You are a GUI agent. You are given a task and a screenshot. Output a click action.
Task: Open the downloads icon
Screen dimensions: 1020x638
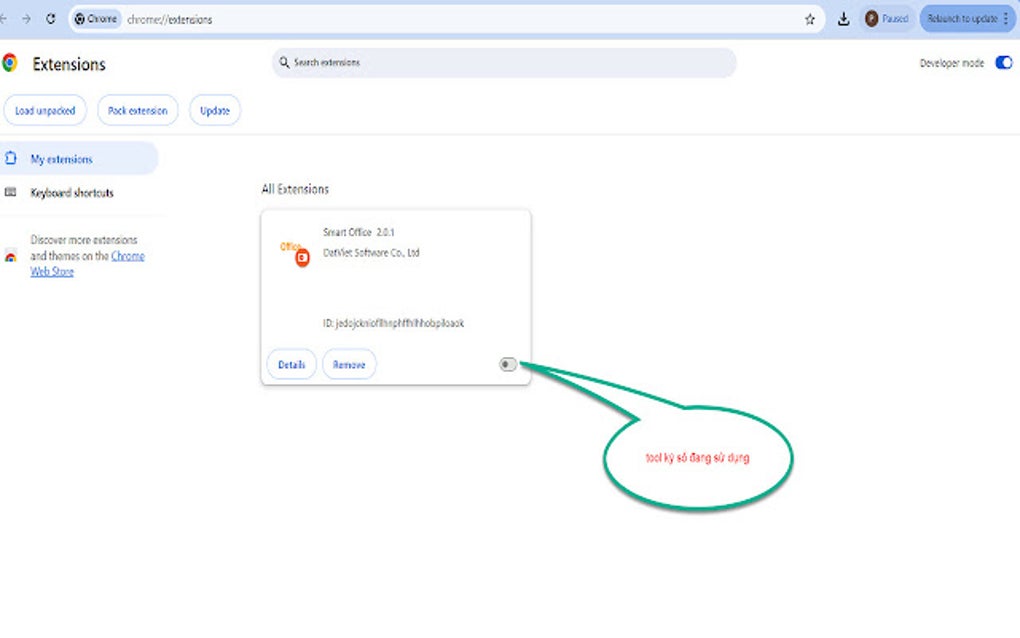tap(843, 18)
